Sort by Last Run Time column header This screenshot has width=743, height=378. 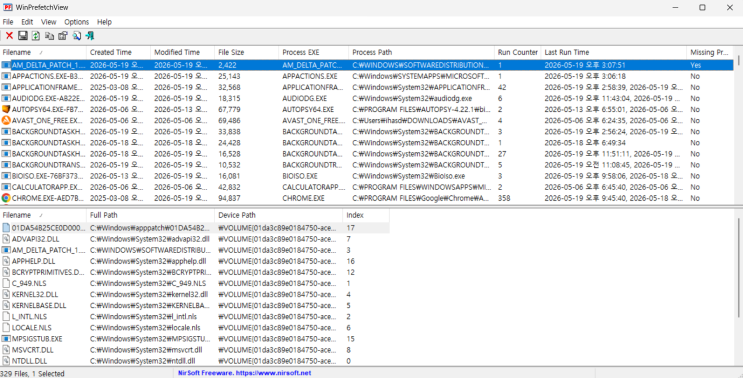click(x=614, y=52)
